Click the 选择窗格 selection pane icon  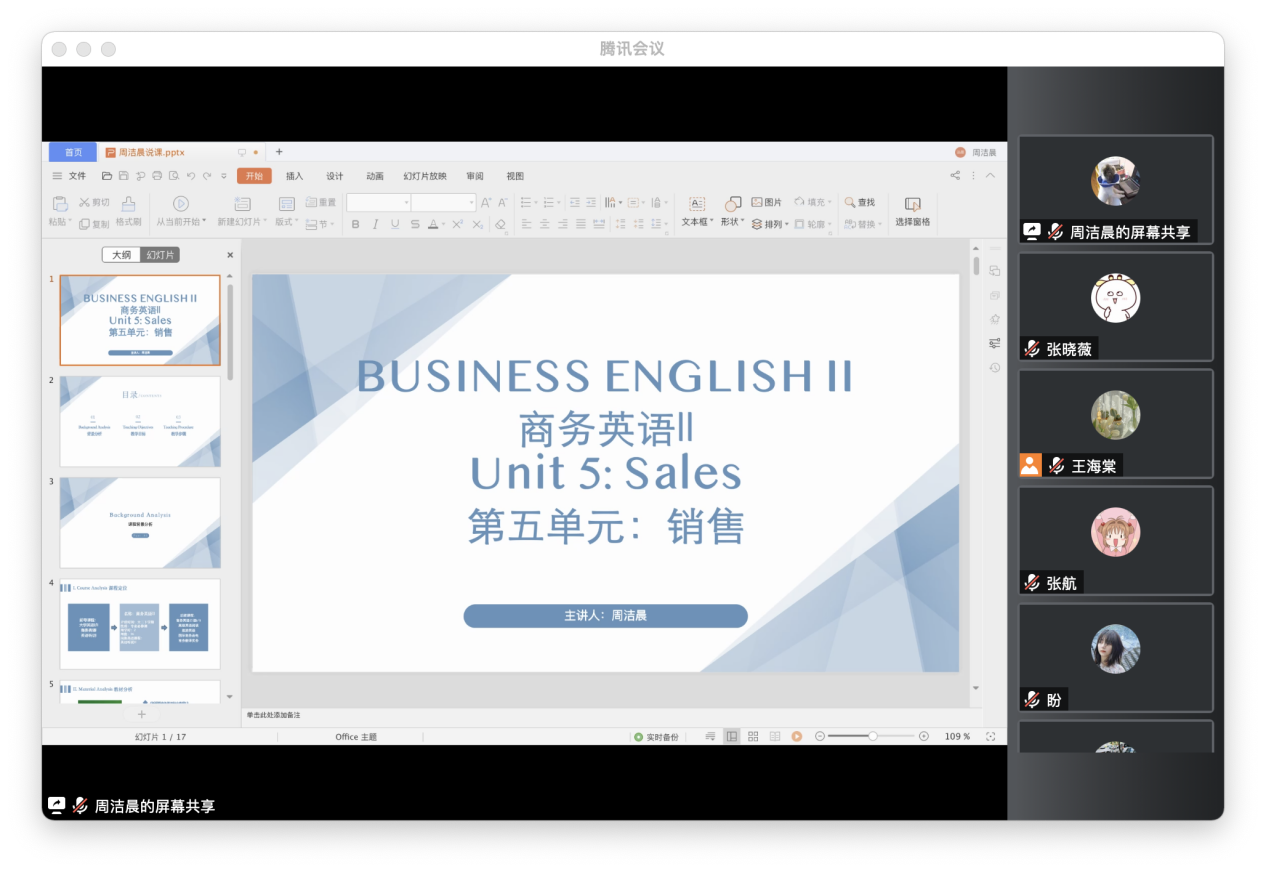pyautogui.click(x=912, y=213)
